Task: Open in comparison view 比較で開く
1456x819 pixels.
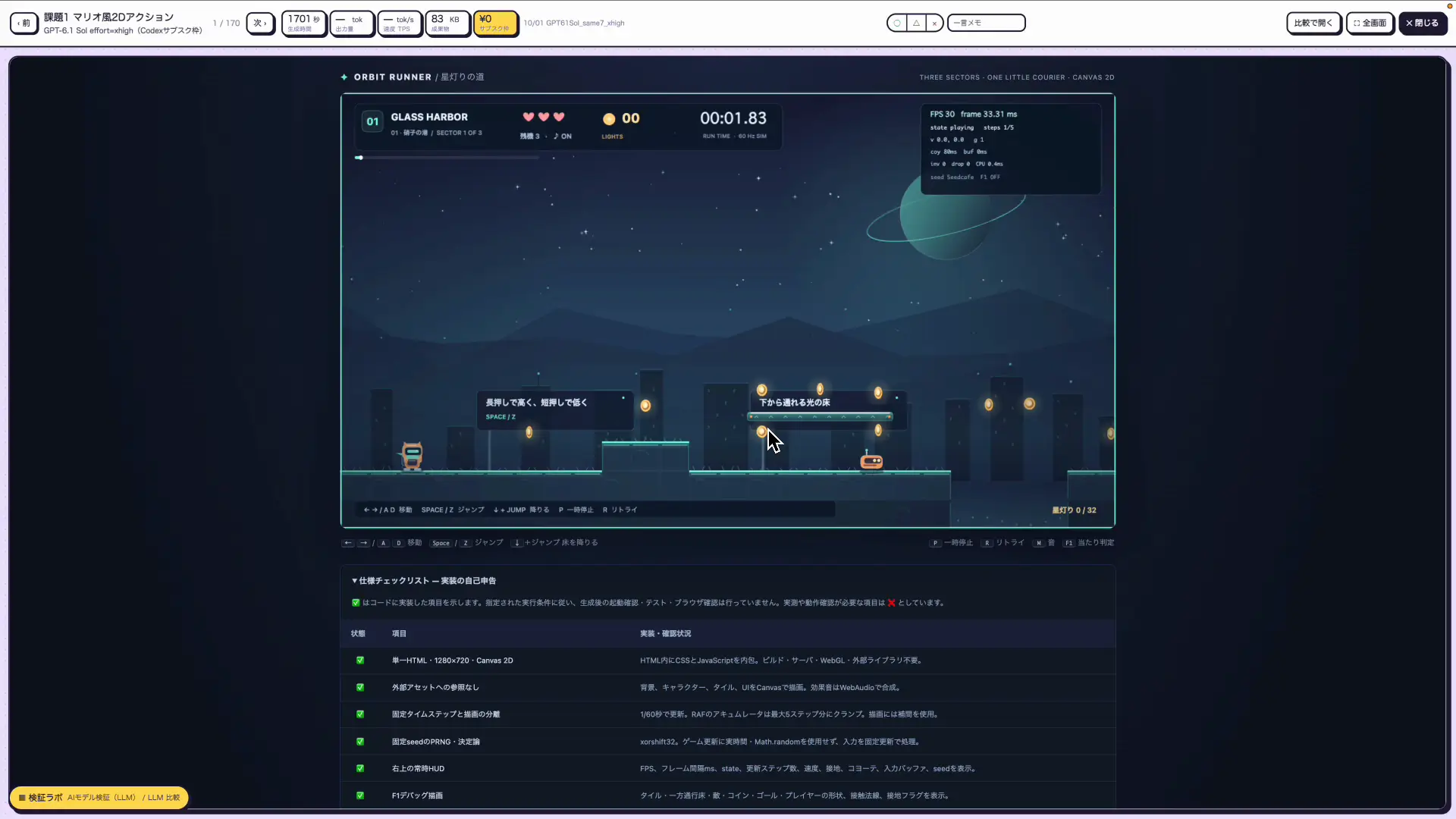Action: 1313,23
